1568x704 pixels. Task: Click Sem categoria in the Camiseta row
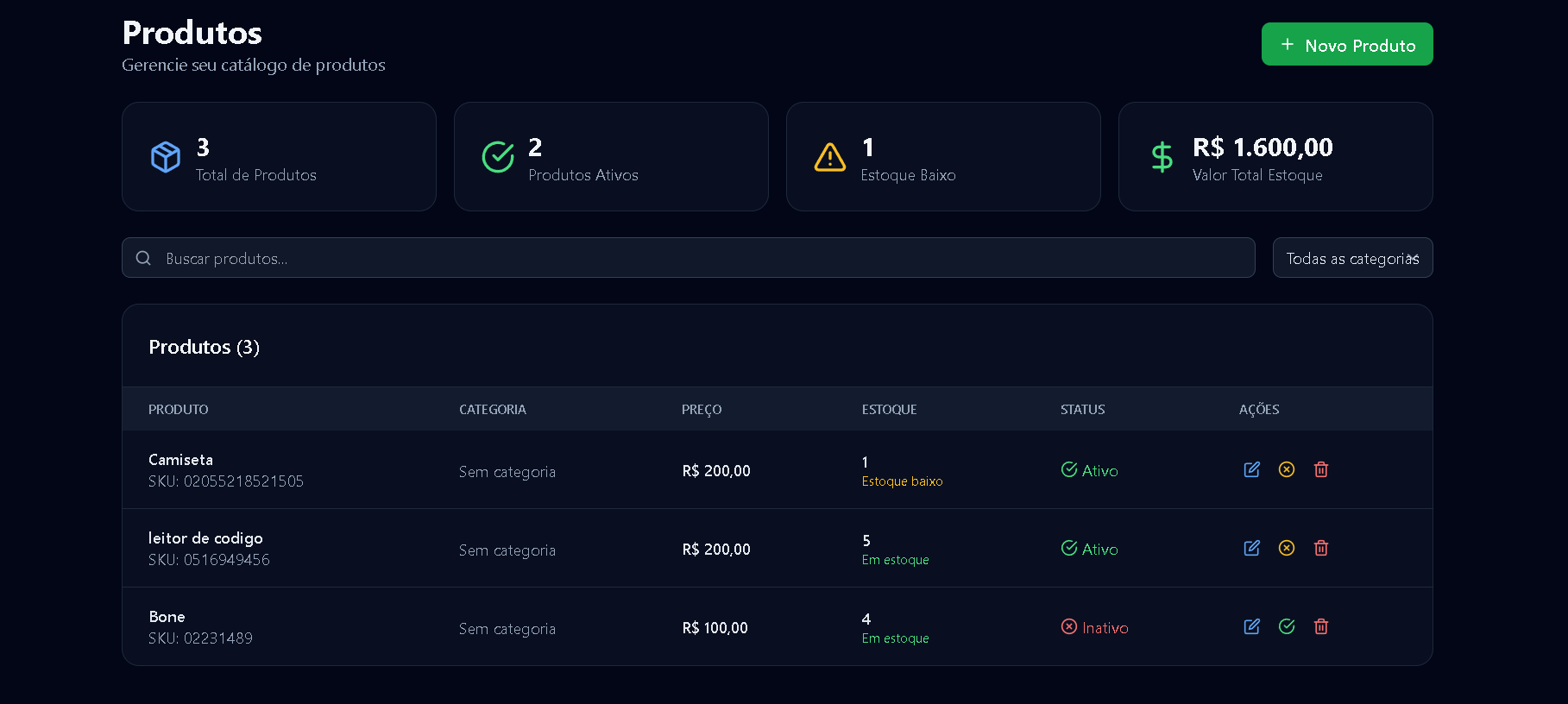click(x=507, y=472)
